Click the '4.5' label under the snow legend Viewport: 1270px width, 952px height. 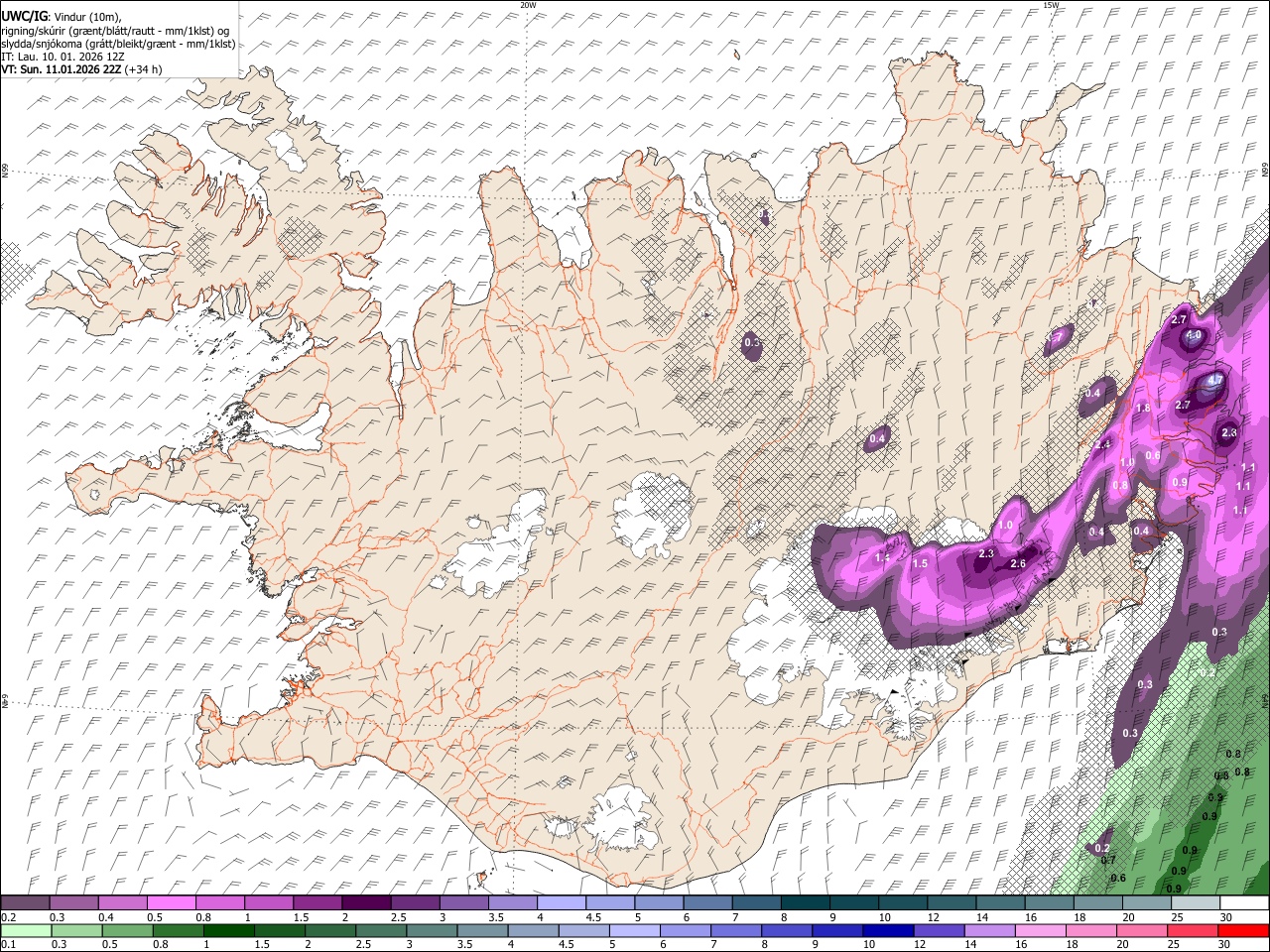pyautogui.click(x=593, y=917)
